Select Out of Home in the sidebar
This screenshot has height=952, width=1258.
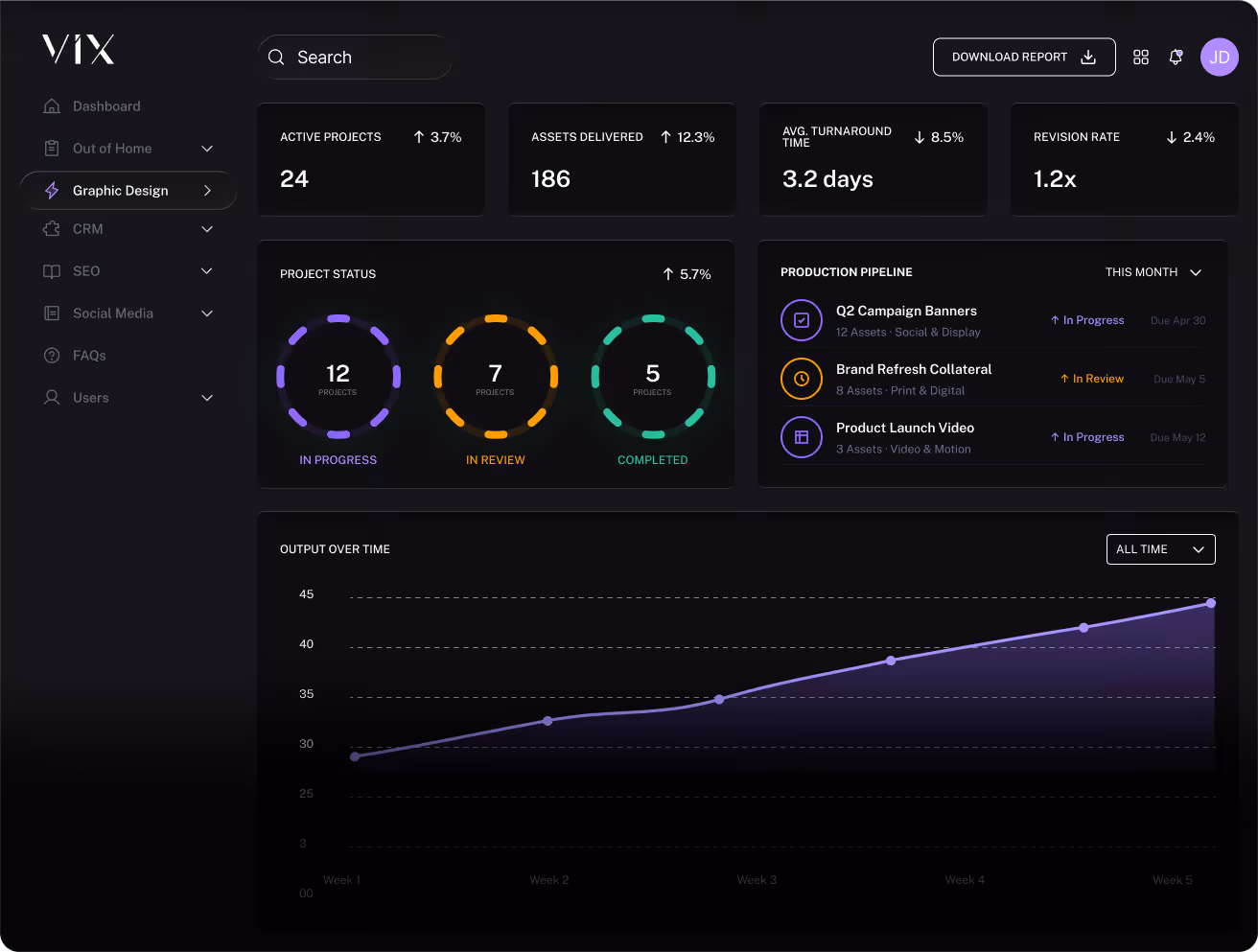coord(112,149)
